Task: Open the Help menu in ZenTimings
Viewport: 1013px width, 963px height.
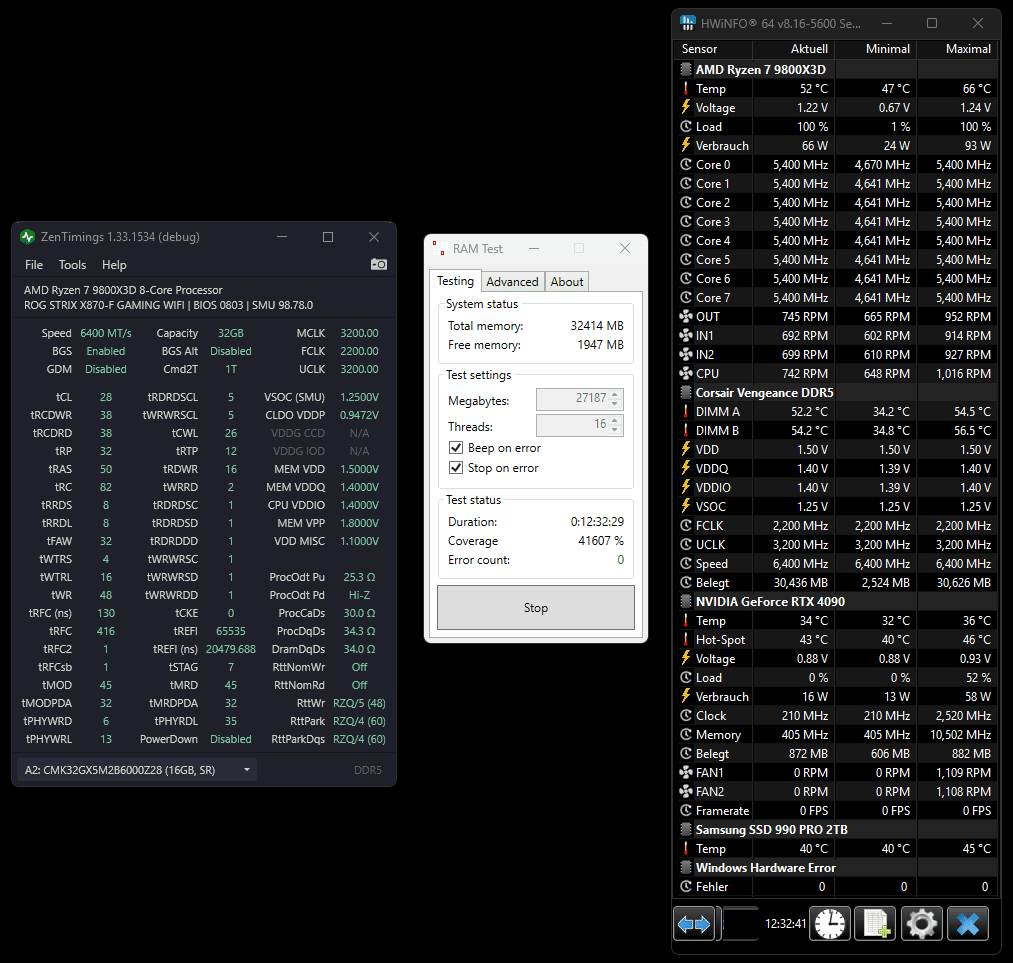Action: click(114, 265)
